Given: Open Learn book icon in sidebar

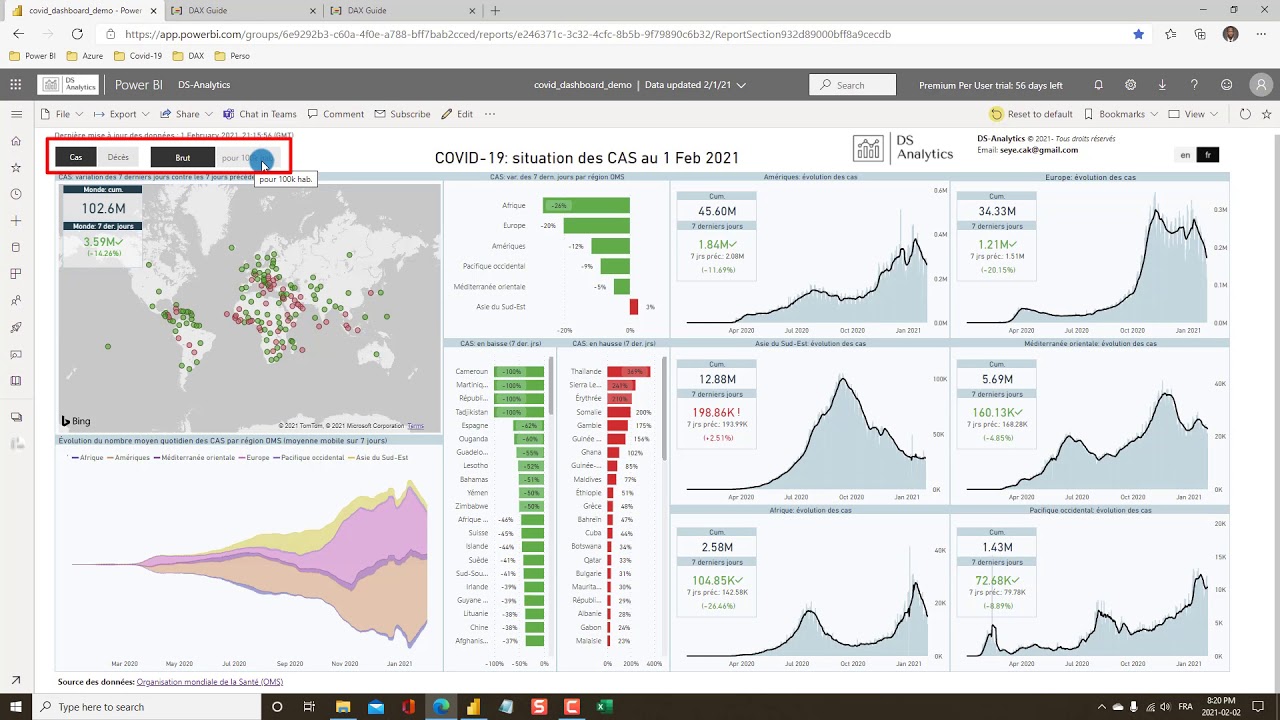Looking at the screenshot, I should pyautogui.click(x=16, y=381).
